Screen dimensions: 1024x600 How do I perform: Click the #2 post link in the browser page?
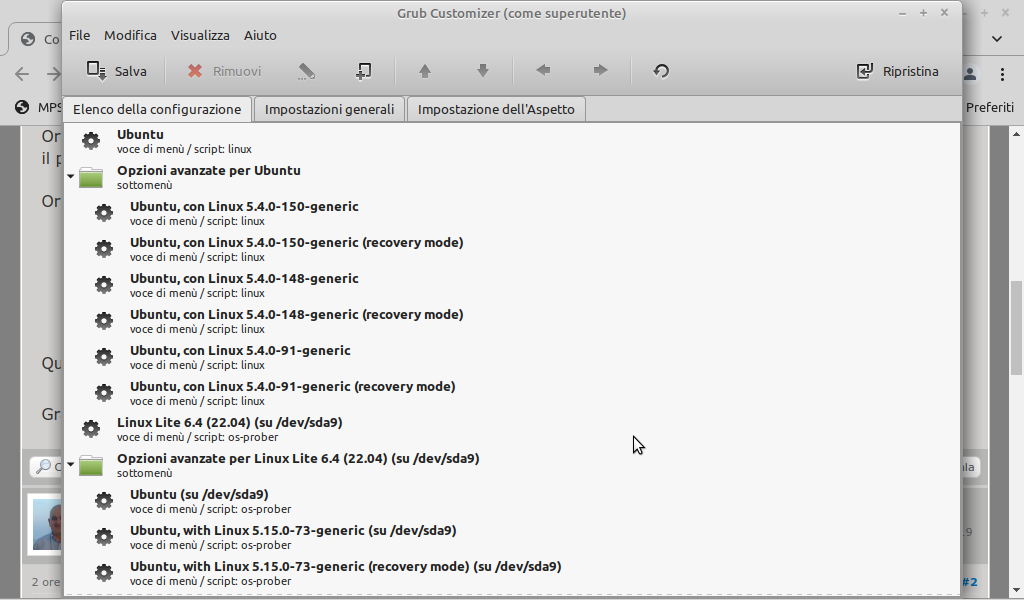(x=970, y=582)
